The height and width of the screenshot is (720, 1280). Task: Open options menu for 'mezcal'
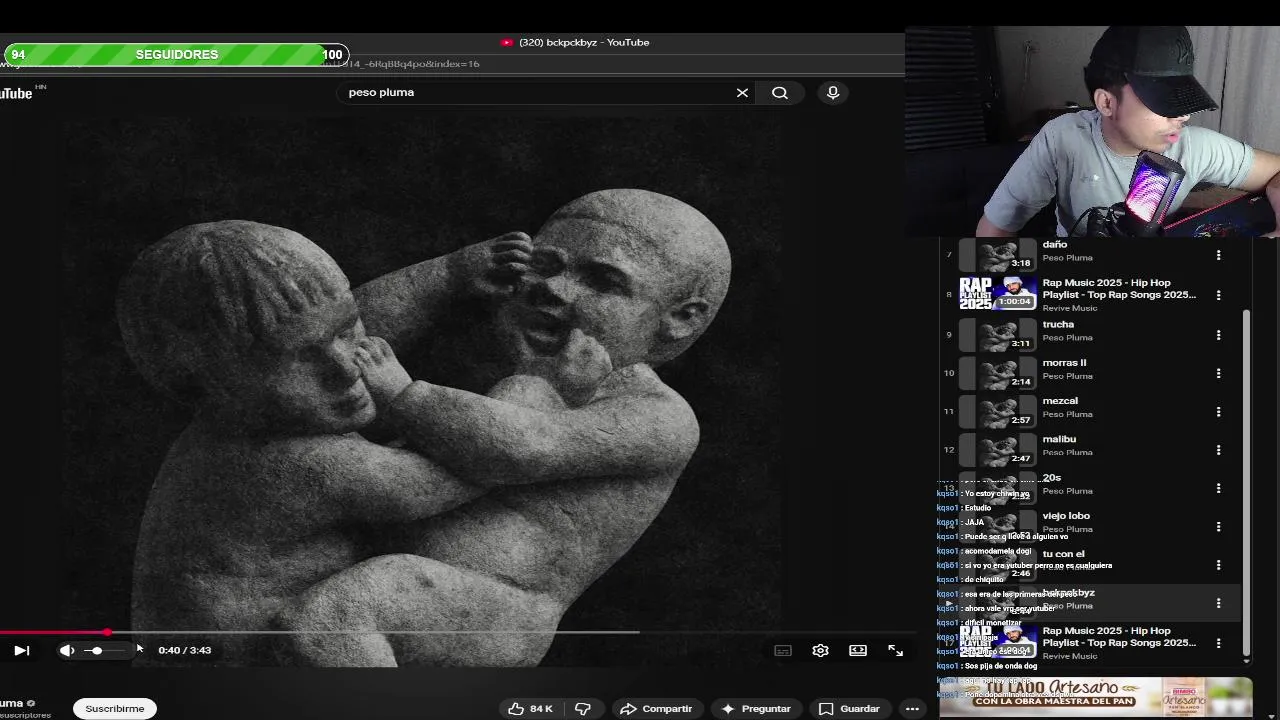pyautogui.click(x=1218, y=412)
